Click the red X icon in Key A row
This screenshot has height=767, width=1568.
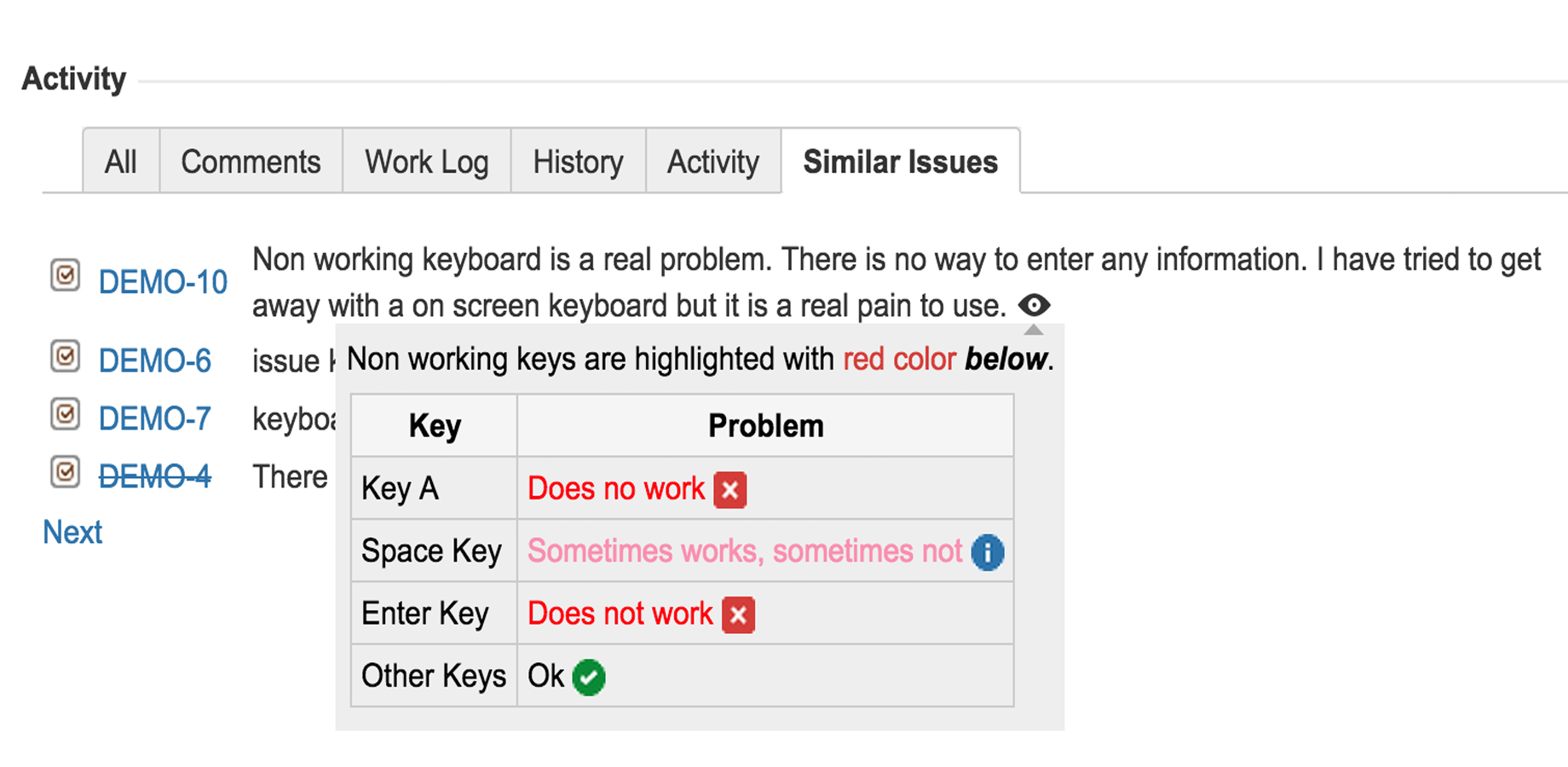[729, 490]
